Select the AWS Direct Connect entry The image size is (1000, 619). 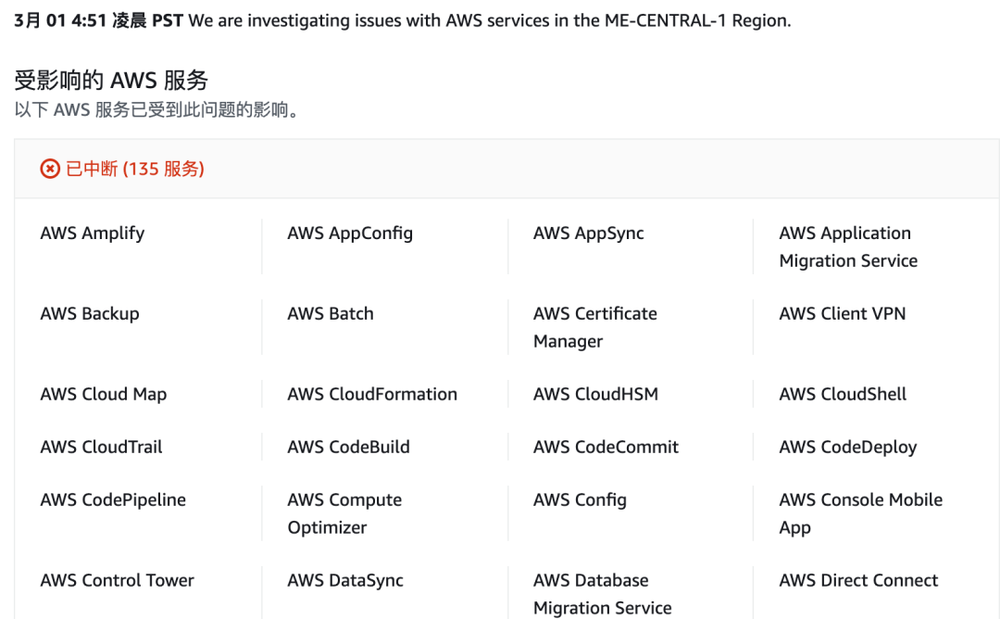[x=858, y=580]
